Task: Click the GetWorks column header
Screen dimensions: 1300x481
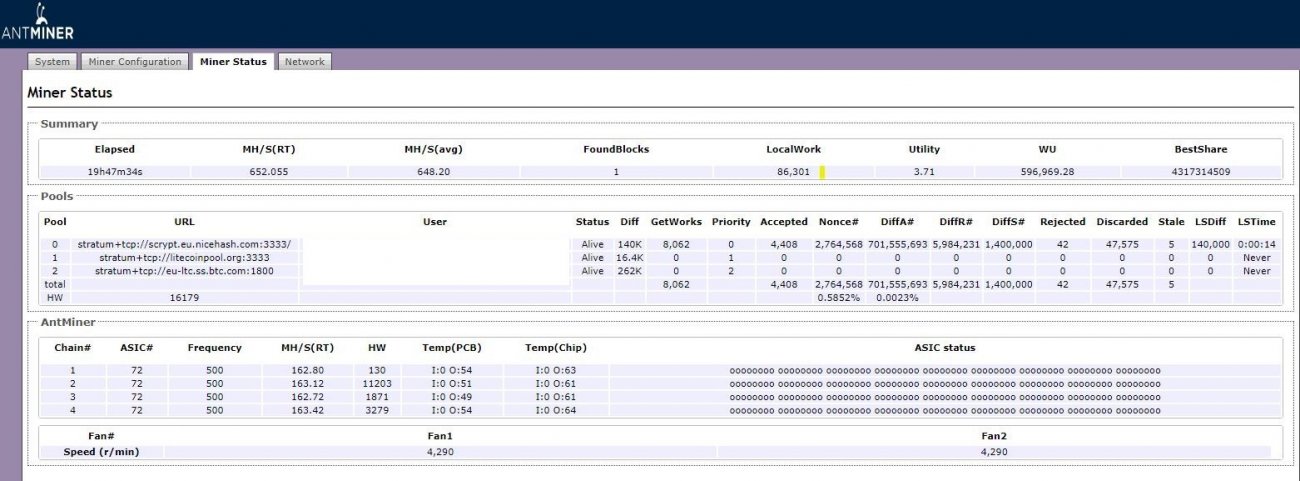Action: [676, 221]
